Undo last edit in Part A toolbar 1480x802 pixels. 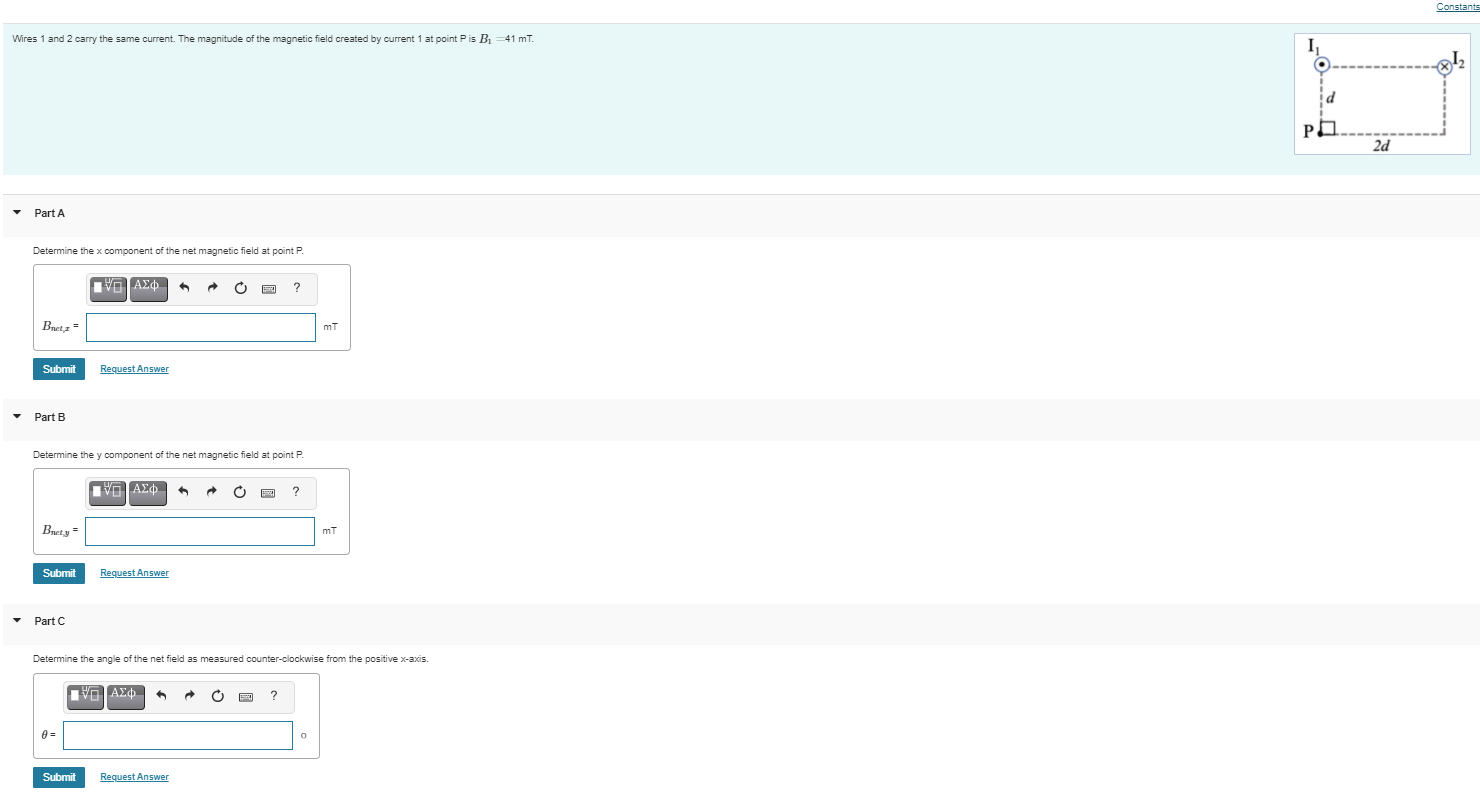pyautogui.click(x=184, y=288)
